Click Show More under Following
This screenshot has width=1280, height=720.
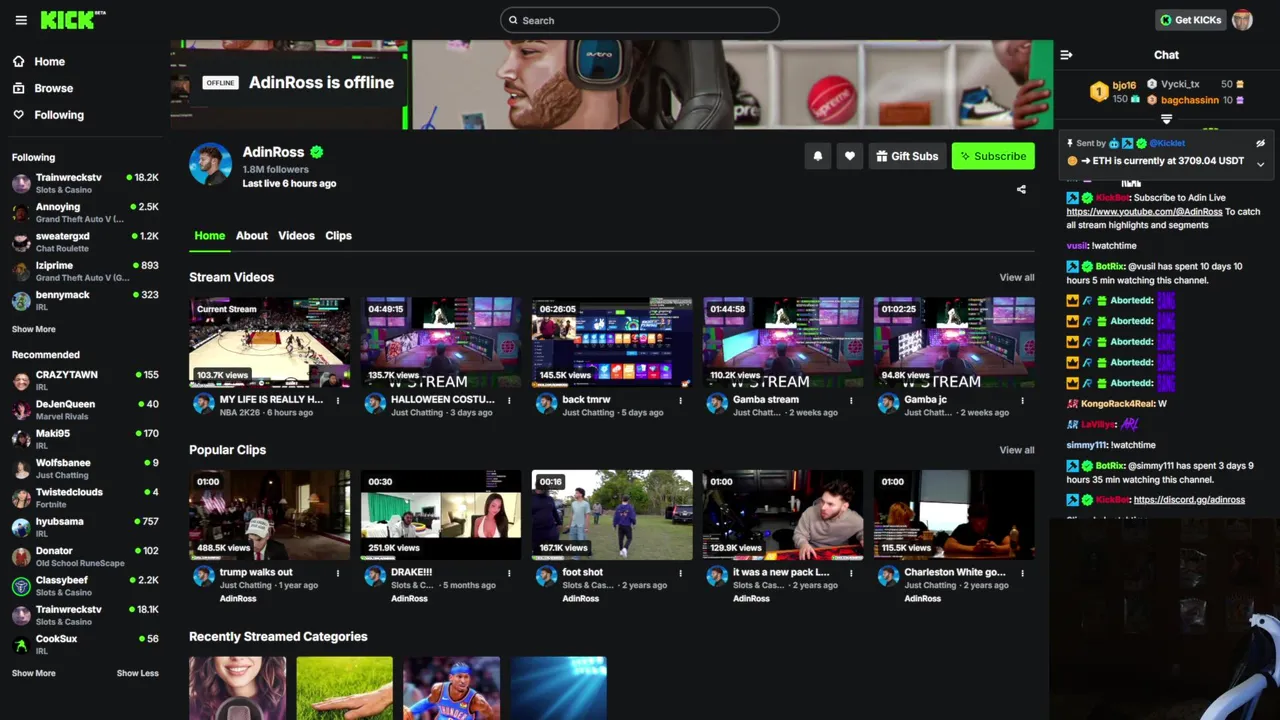(34, 329)
